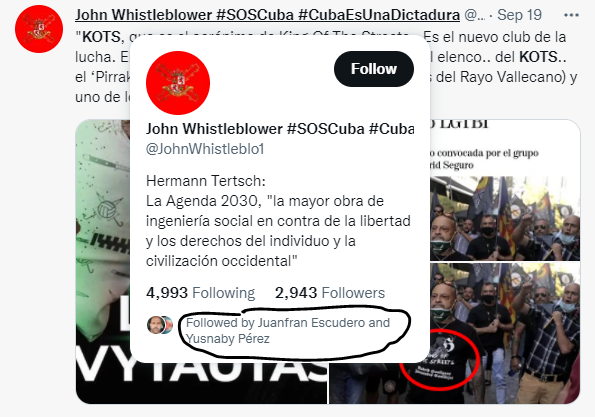Open the John Whistleblower tweet author name link
Image resolution: width=595 pixels, height=417 pixels.
(267, 15)
